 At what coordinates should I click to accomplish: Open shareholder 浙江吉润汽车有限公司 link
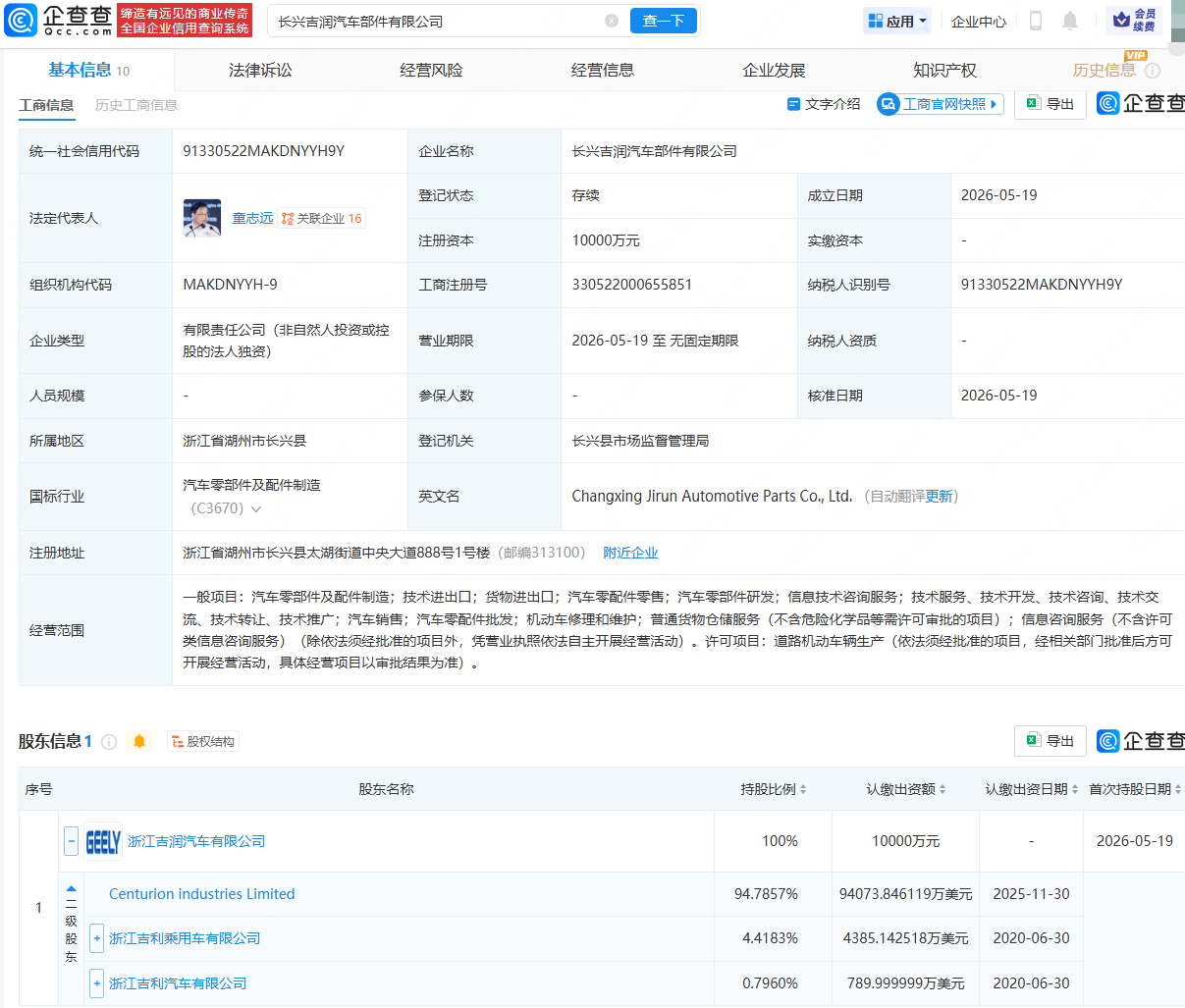[x=196, y=841]
